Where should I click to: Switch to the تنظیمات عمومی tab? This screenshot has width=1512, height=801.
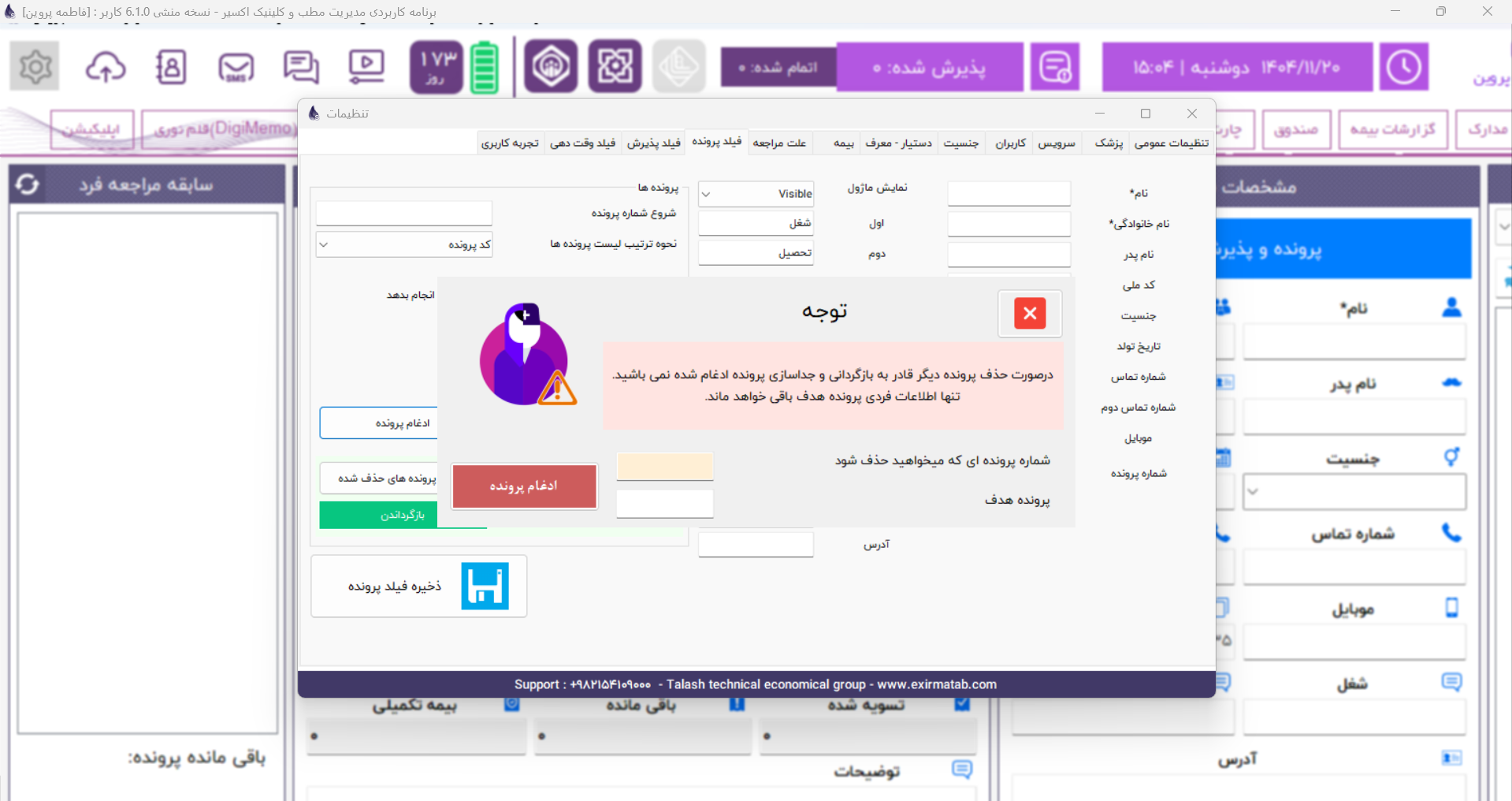[1171, 143]
